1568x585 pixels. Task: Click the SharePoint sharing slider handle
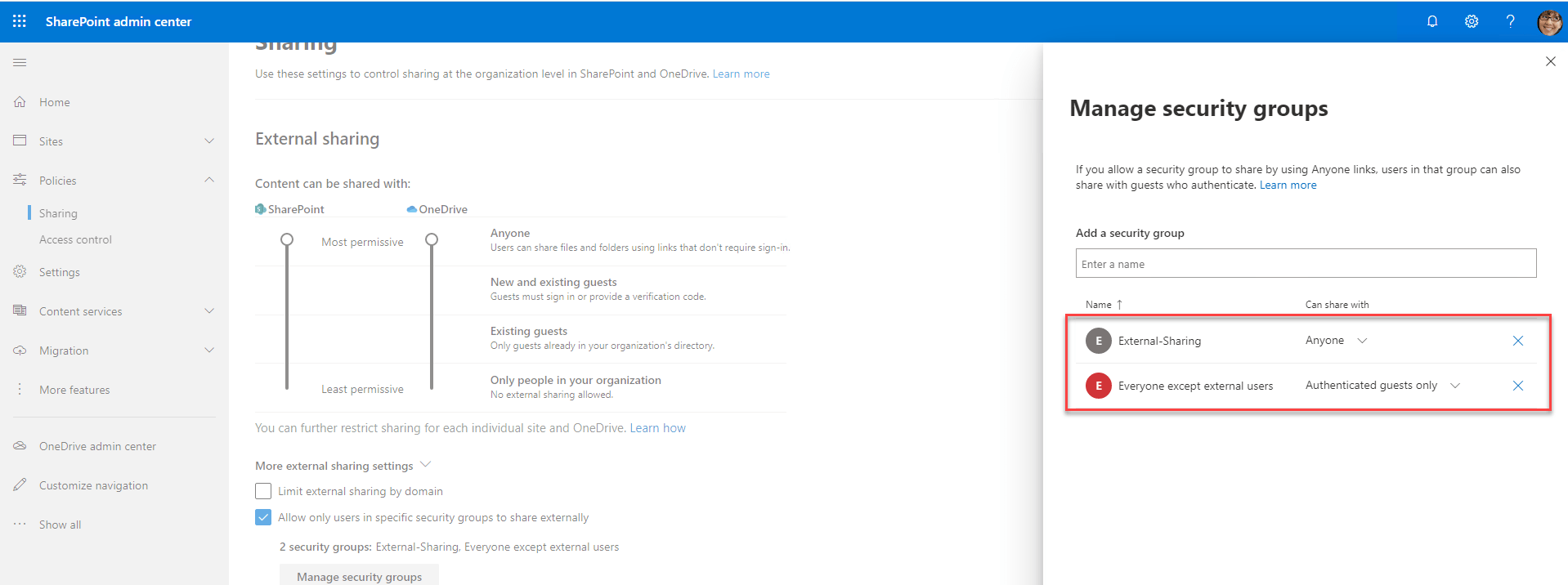pos(287,239)
